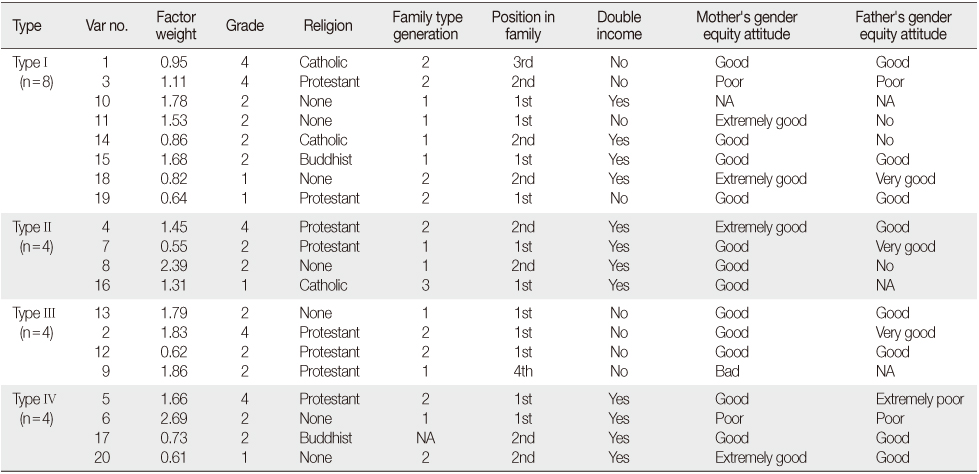Click the Mother's gender equity attitude header
Image resolution: width=979 pixels, height=474 pixels.
click(747, 26)
